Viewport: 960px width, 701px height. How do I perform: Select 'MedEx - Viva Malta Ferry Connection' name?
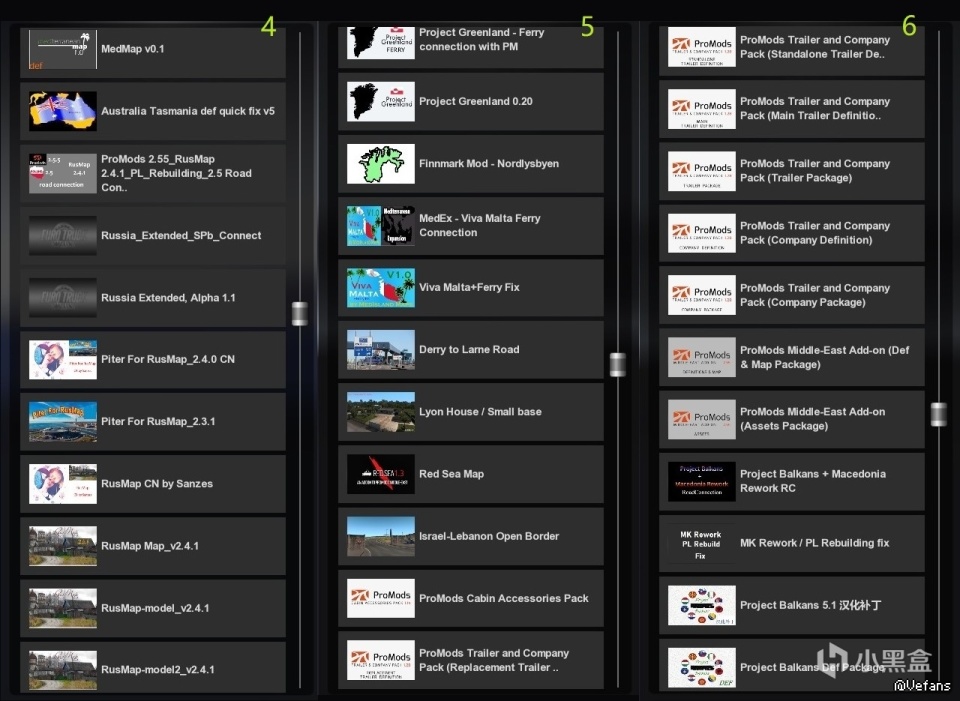479,225
